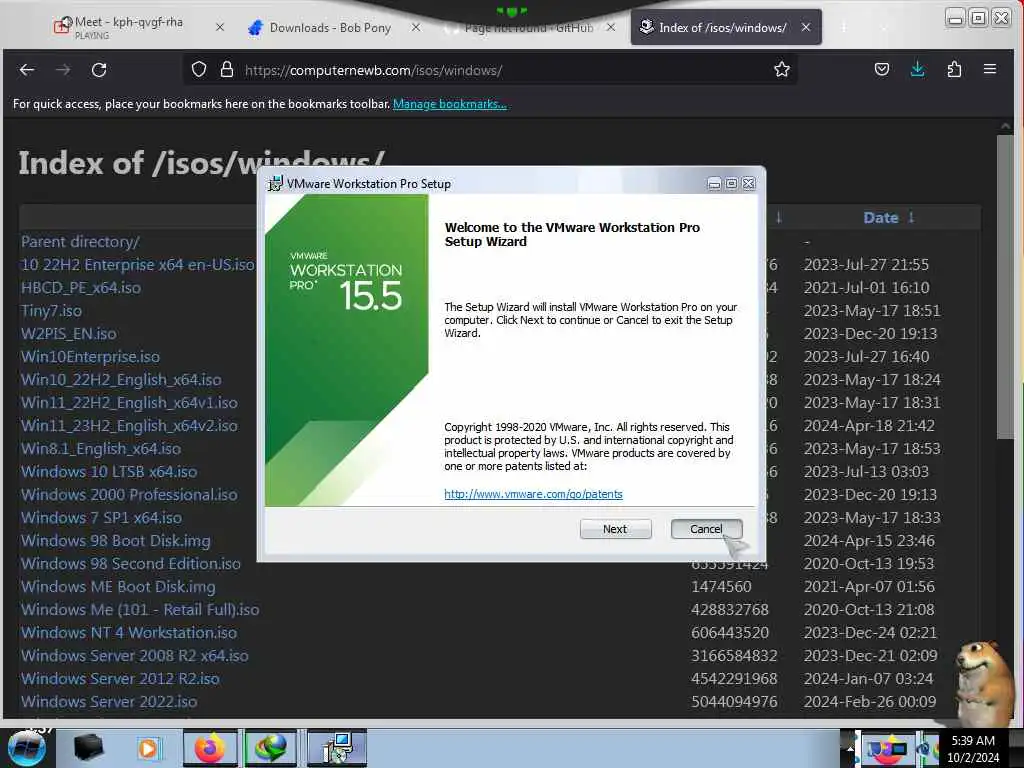Select VMware installer taskbar icon
This screenshot has width=1024, height=768.
337,748
